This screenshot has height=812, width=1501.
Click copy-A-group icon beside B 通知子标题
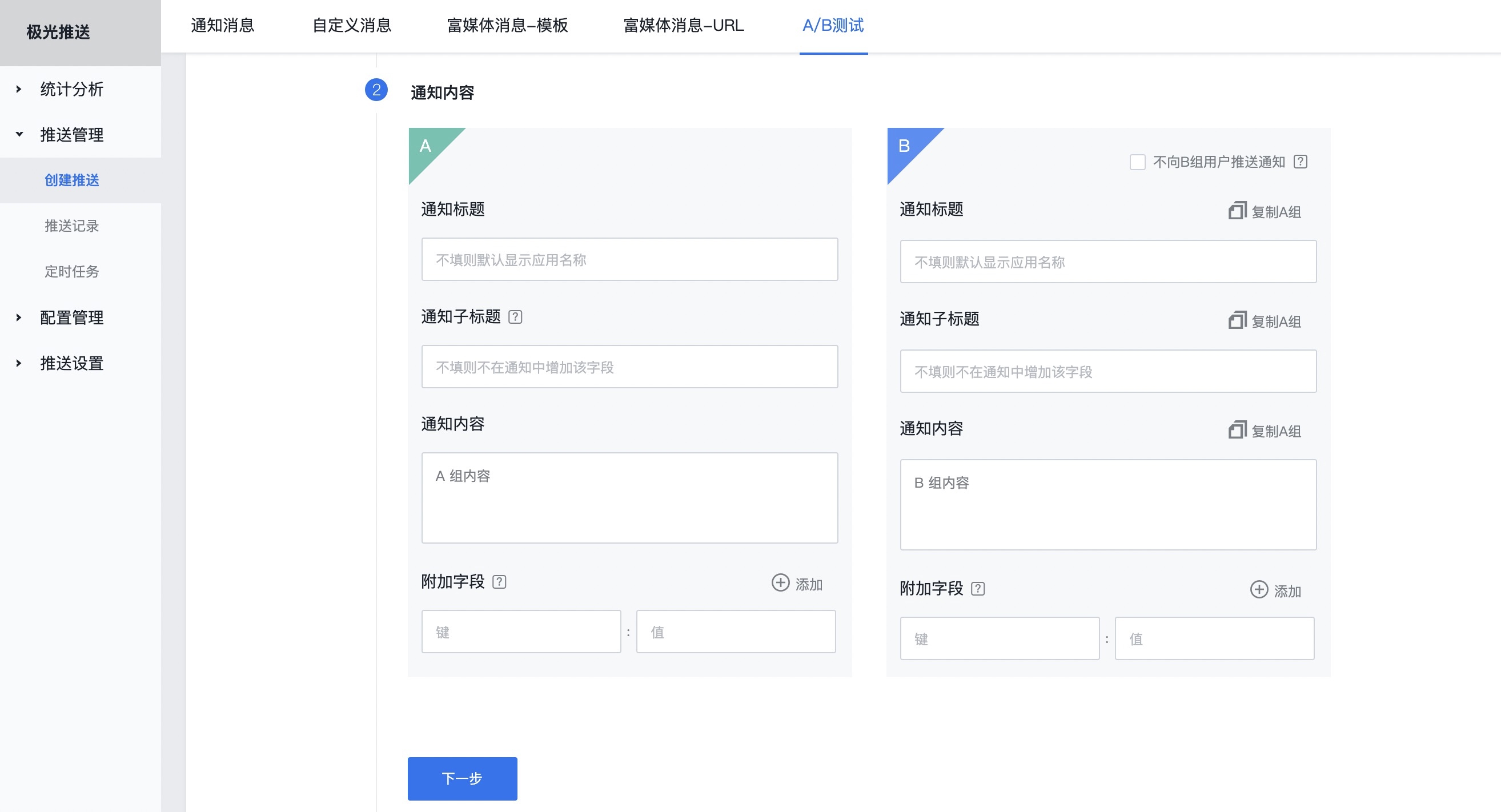click(1237, 320)
